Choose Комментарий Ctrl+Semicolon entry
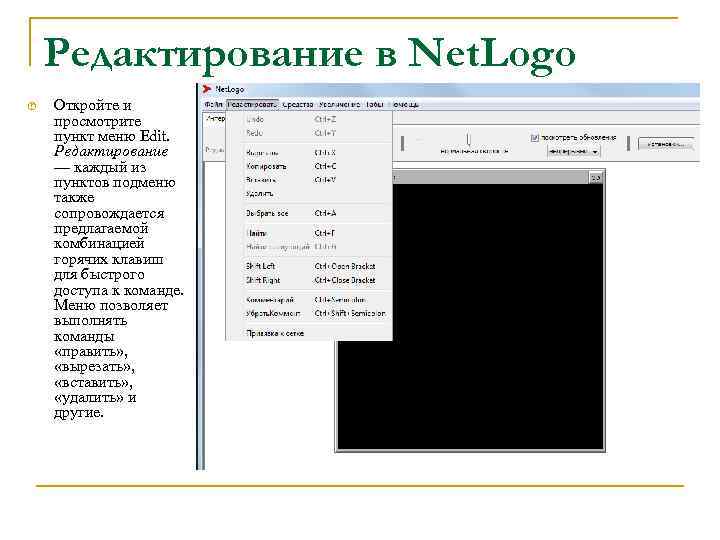Image resolution: width=720 pixels, height=540 pixels. pyautogui.click(x=309, y=300)
